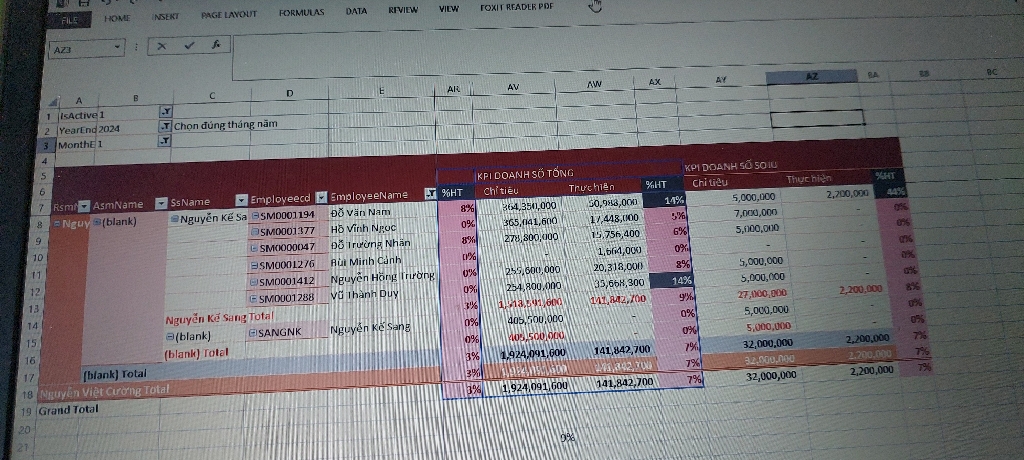Click the formula bar Enter checkmark icon
The image size is (1024, 460).
[x=188, y=45]
